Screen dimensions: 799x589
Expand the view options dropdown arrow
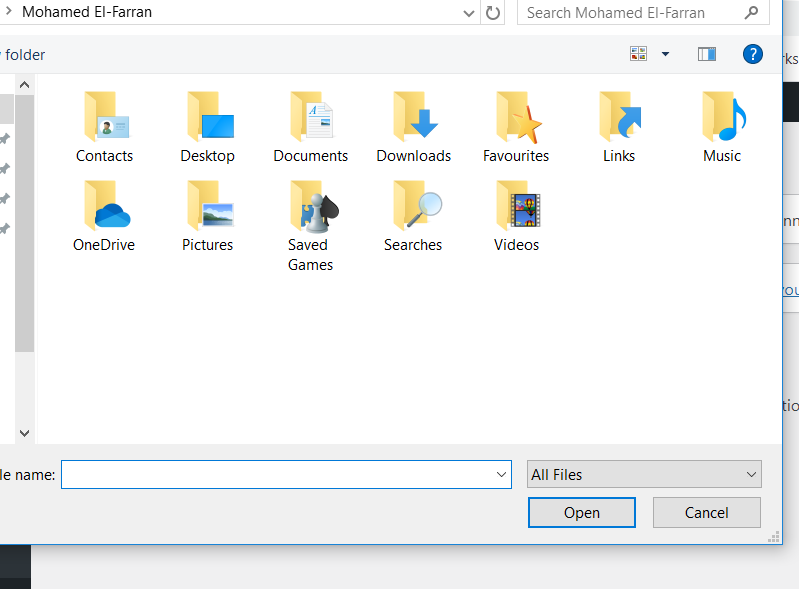tap(666, 54)
